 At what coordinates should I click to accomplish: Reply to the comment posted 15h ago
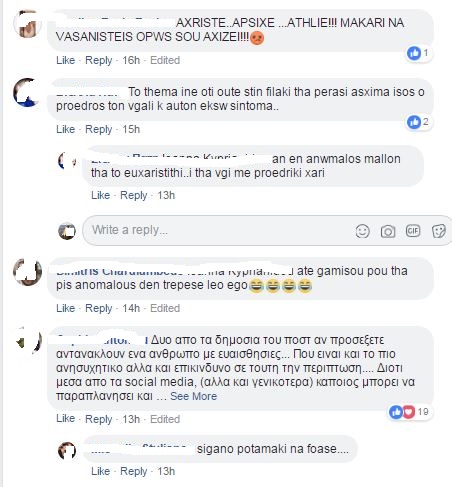click(x=98, y=129)
